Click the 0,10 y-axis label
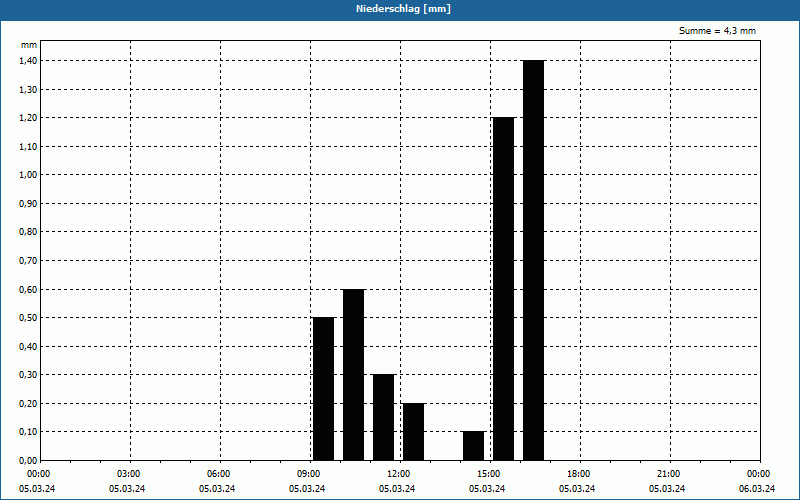The width and height of the screenshot is (800, 500). click(28, 432)
